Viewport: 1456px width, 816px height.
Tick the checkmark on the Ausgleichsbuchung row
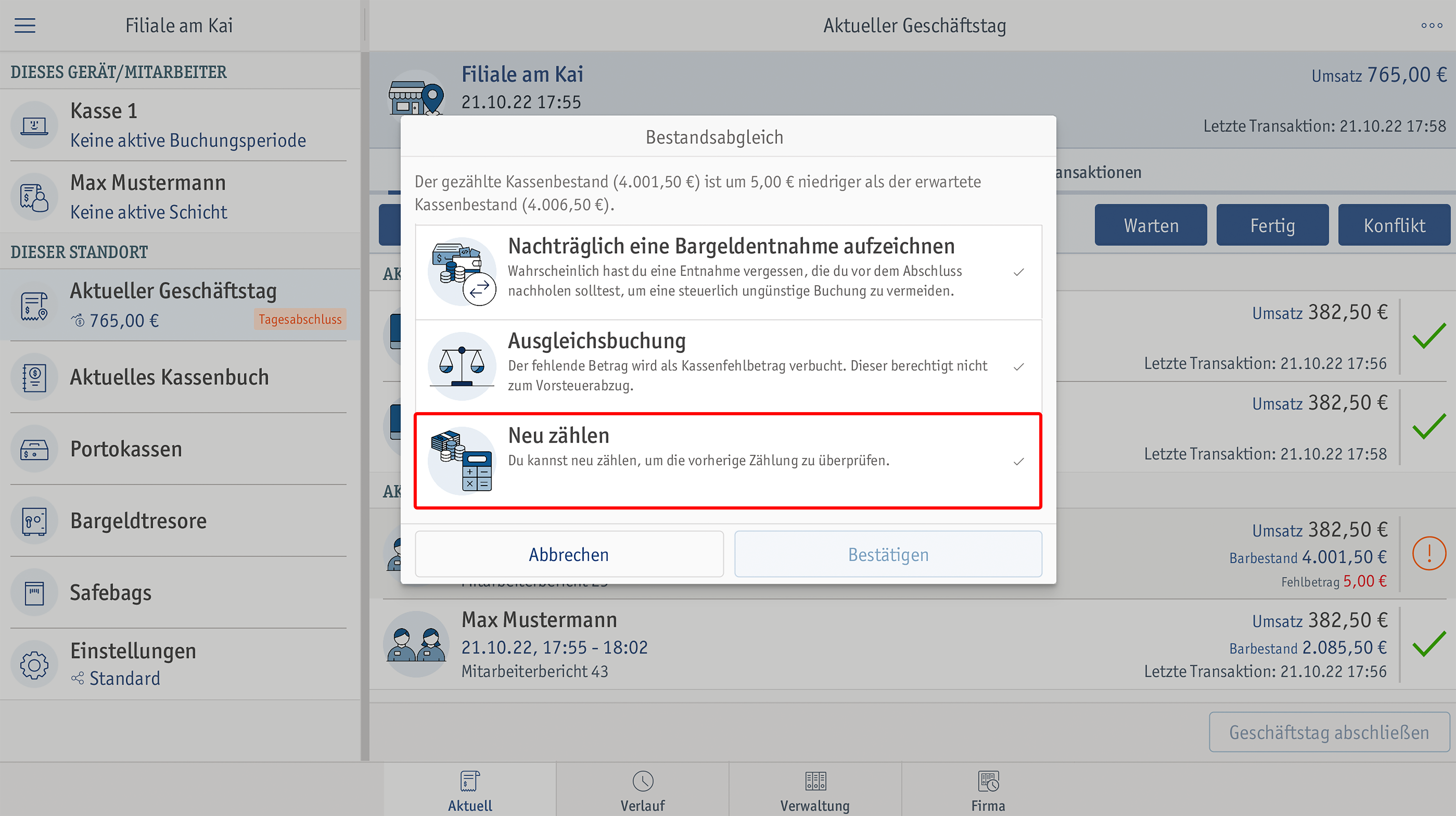1019,367
